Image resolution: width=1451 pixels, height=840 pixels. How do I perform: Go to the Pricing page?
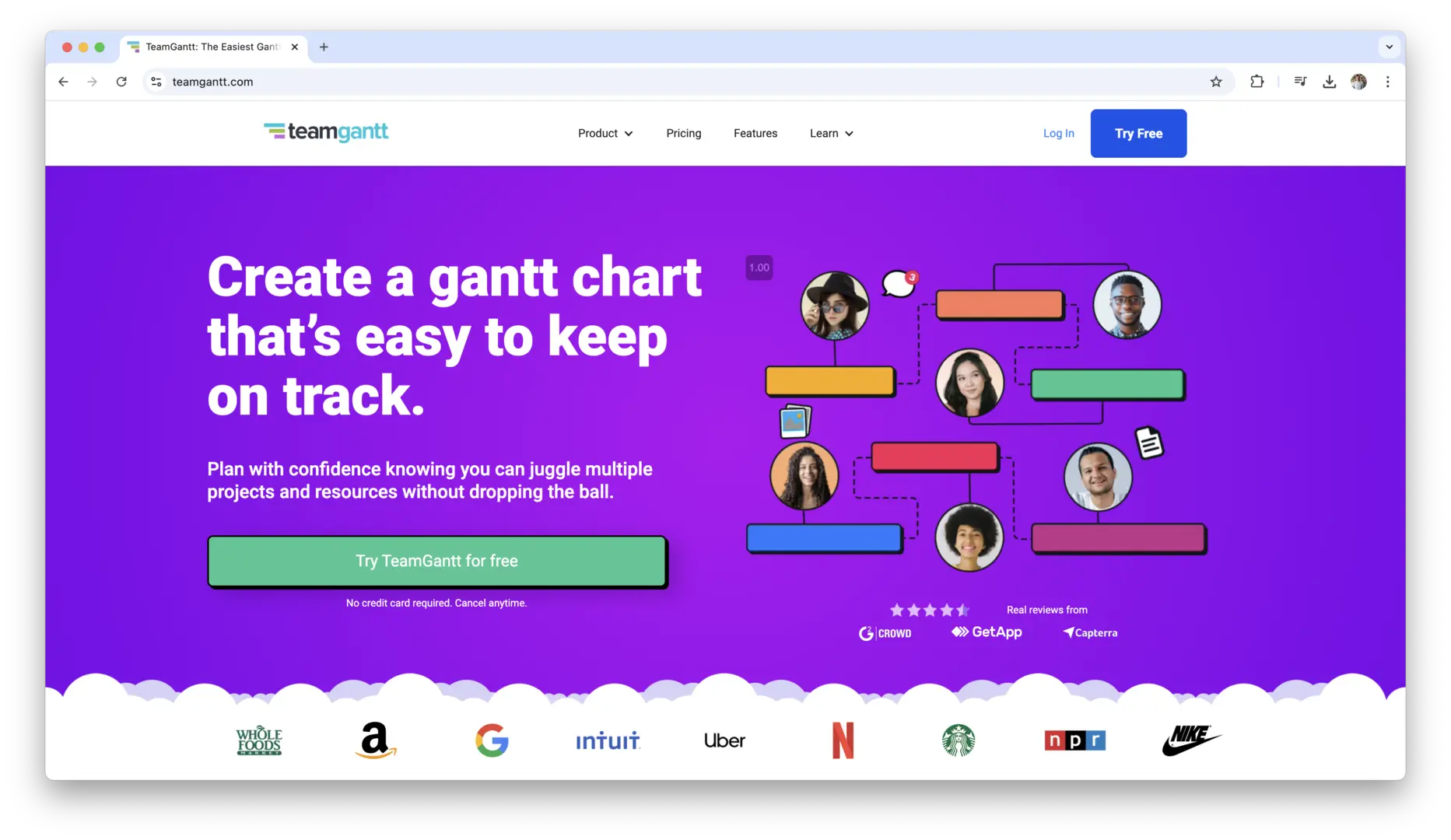point(684,133)
